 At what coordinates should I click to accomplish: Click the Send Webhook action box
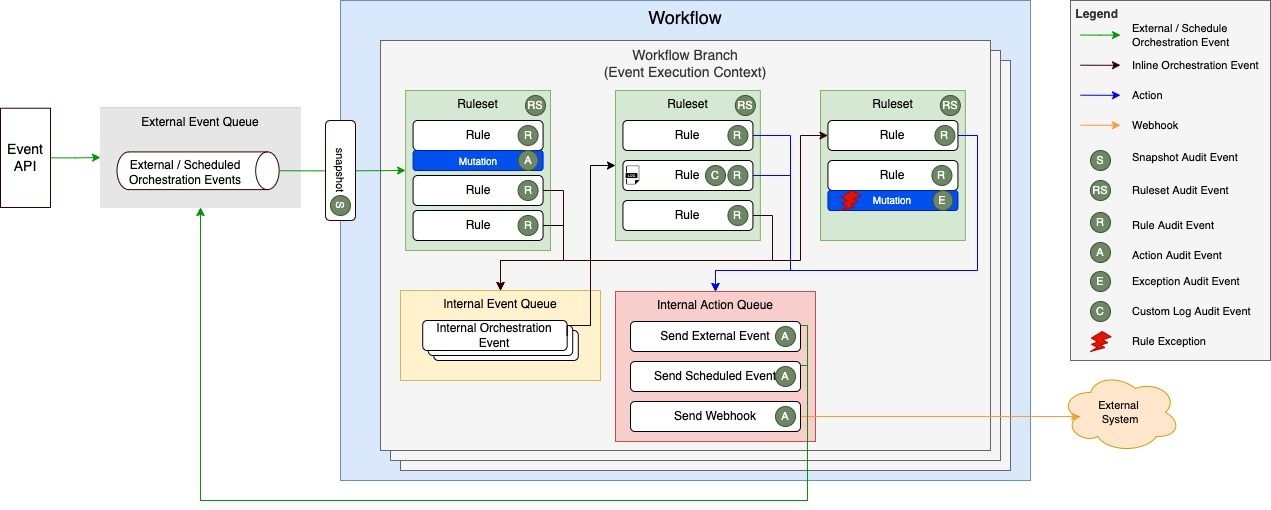pos(702,416)
